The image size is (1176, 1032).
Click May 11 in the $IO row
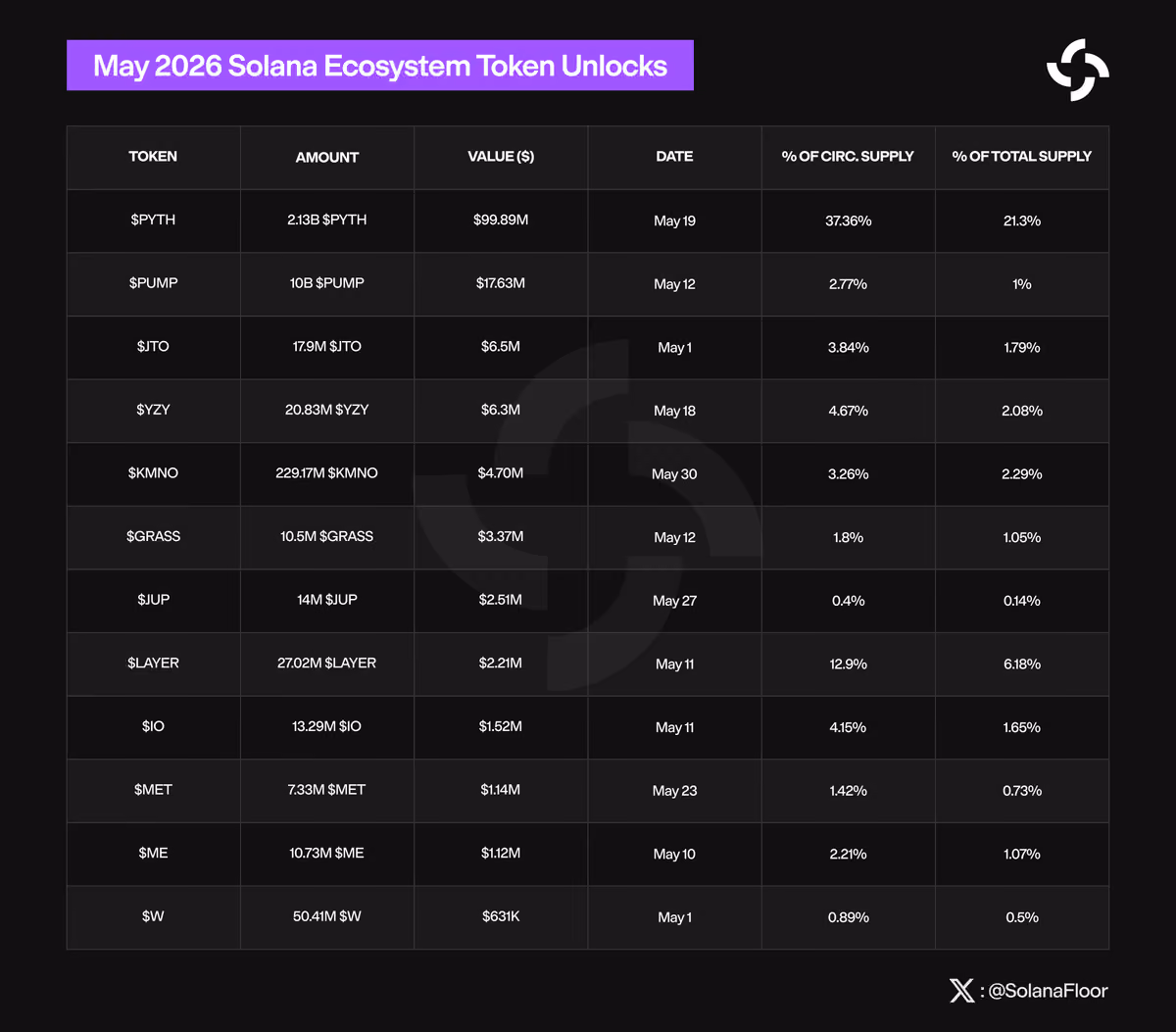tap(674, 726)
